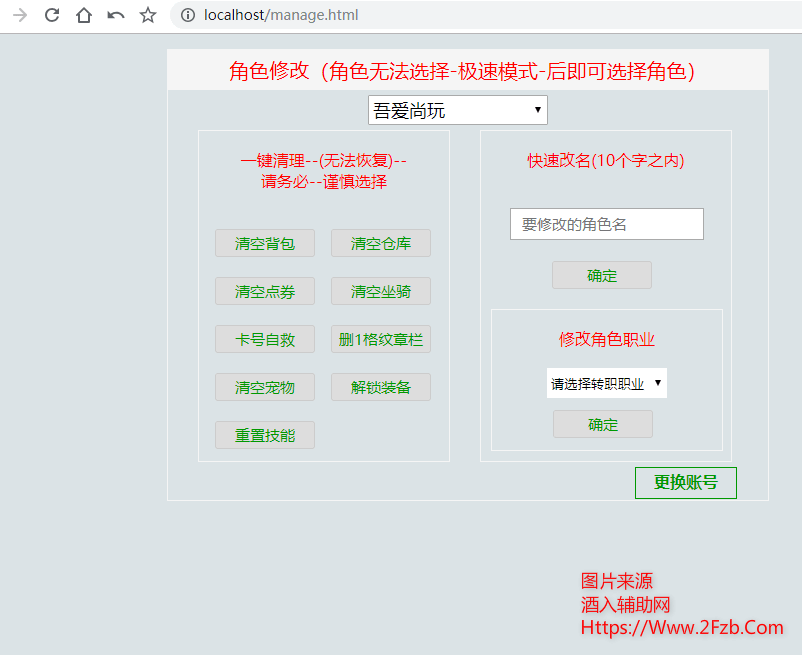The width and height of the screenshot is (802, 655).
Task: Open the 吾爱尚玩 character dropdown
Action: [x=457, y=110]
